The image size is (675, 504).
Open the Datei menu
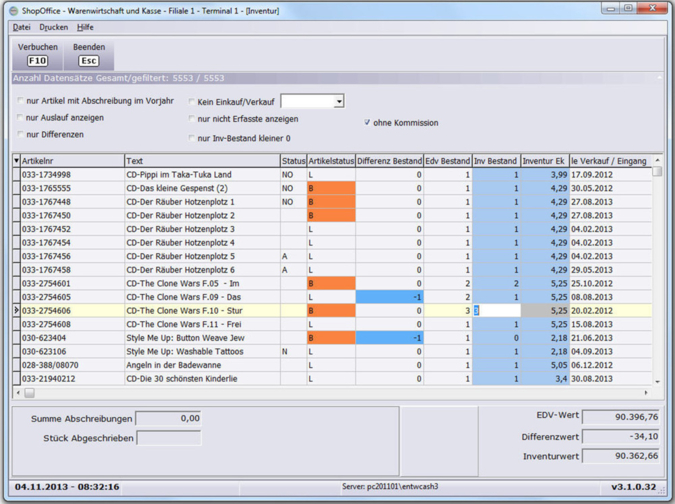[21, 27]
